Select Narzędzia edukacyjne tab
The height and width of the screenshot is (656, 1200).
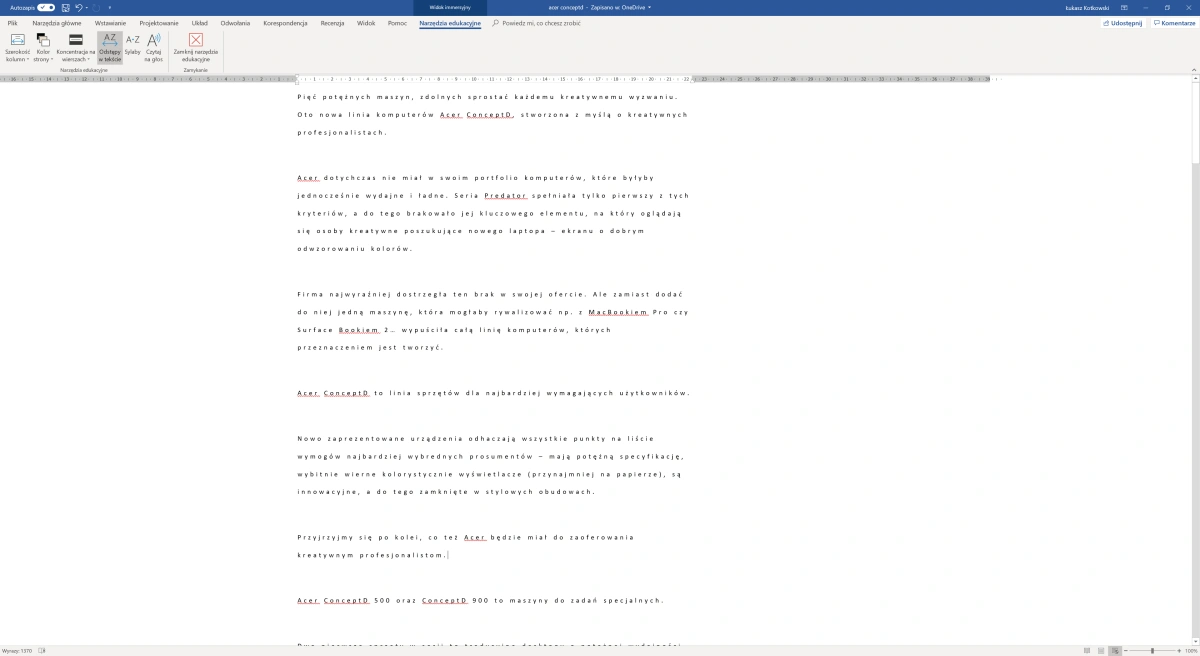[450, 22]
